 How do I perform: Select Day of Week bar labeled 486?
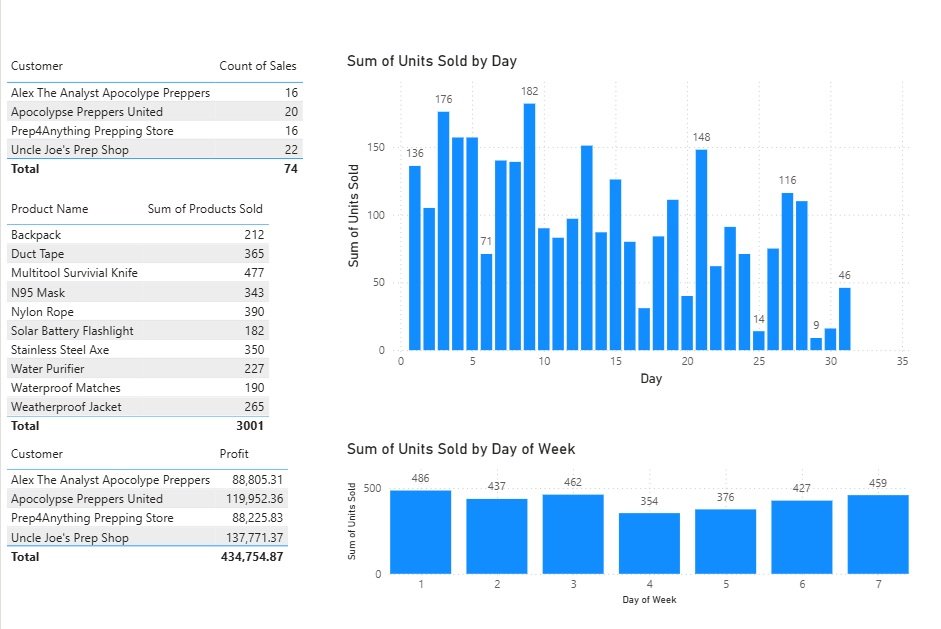pyautogui.click(x=420, y=532)
